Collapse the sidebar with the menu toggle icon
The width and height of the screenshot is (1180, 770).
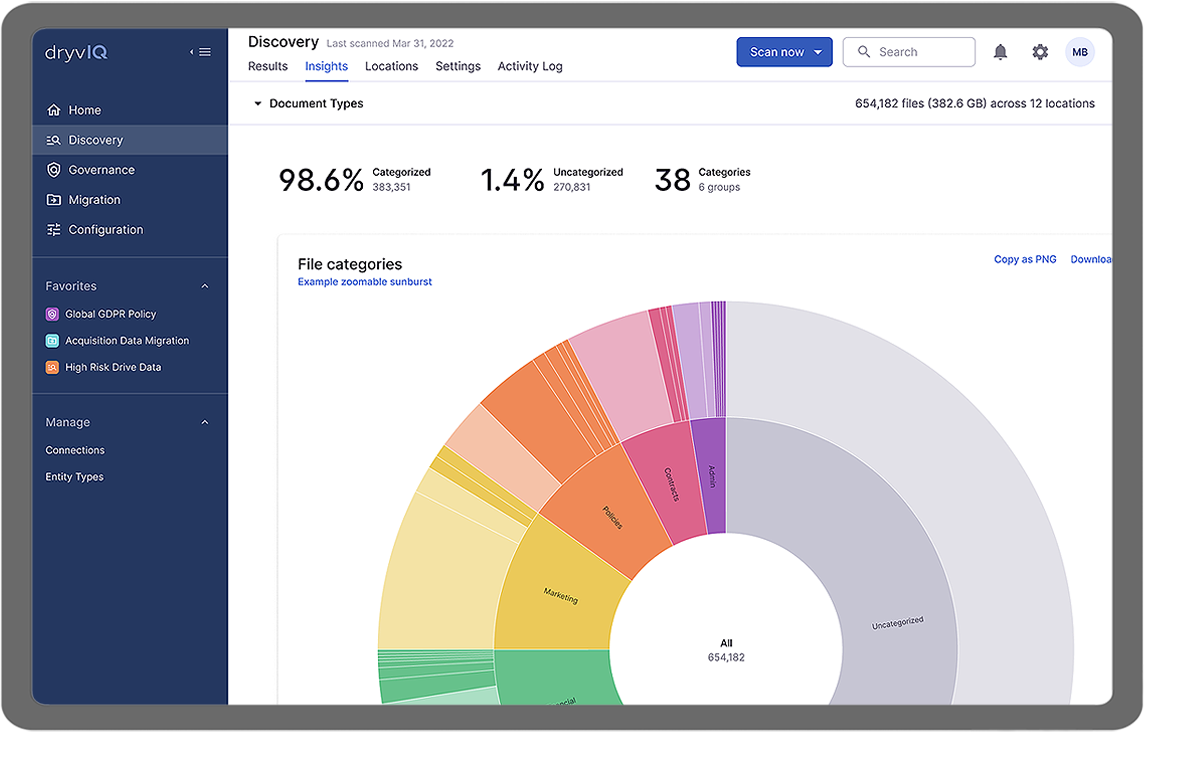tap(201, 52)
